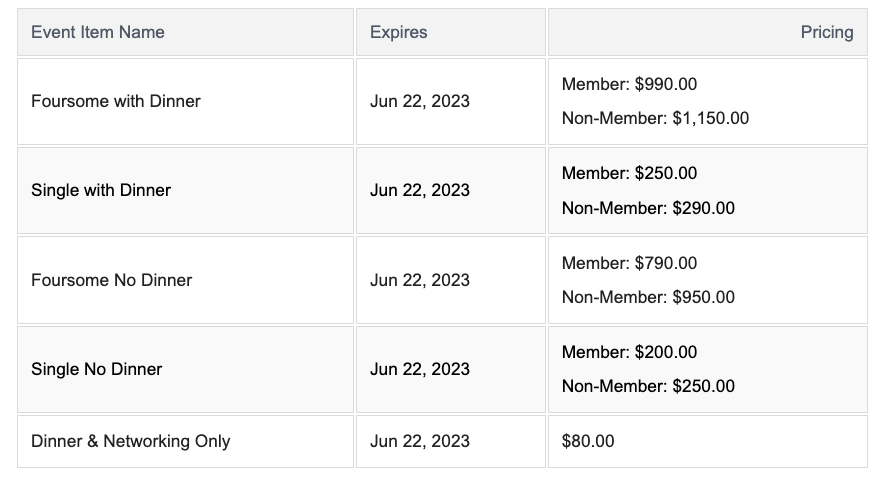The width and height of the screenshot is (884, 488).
Task: Select the Foursome with Dinner item
Action: (x=116, y=101)
